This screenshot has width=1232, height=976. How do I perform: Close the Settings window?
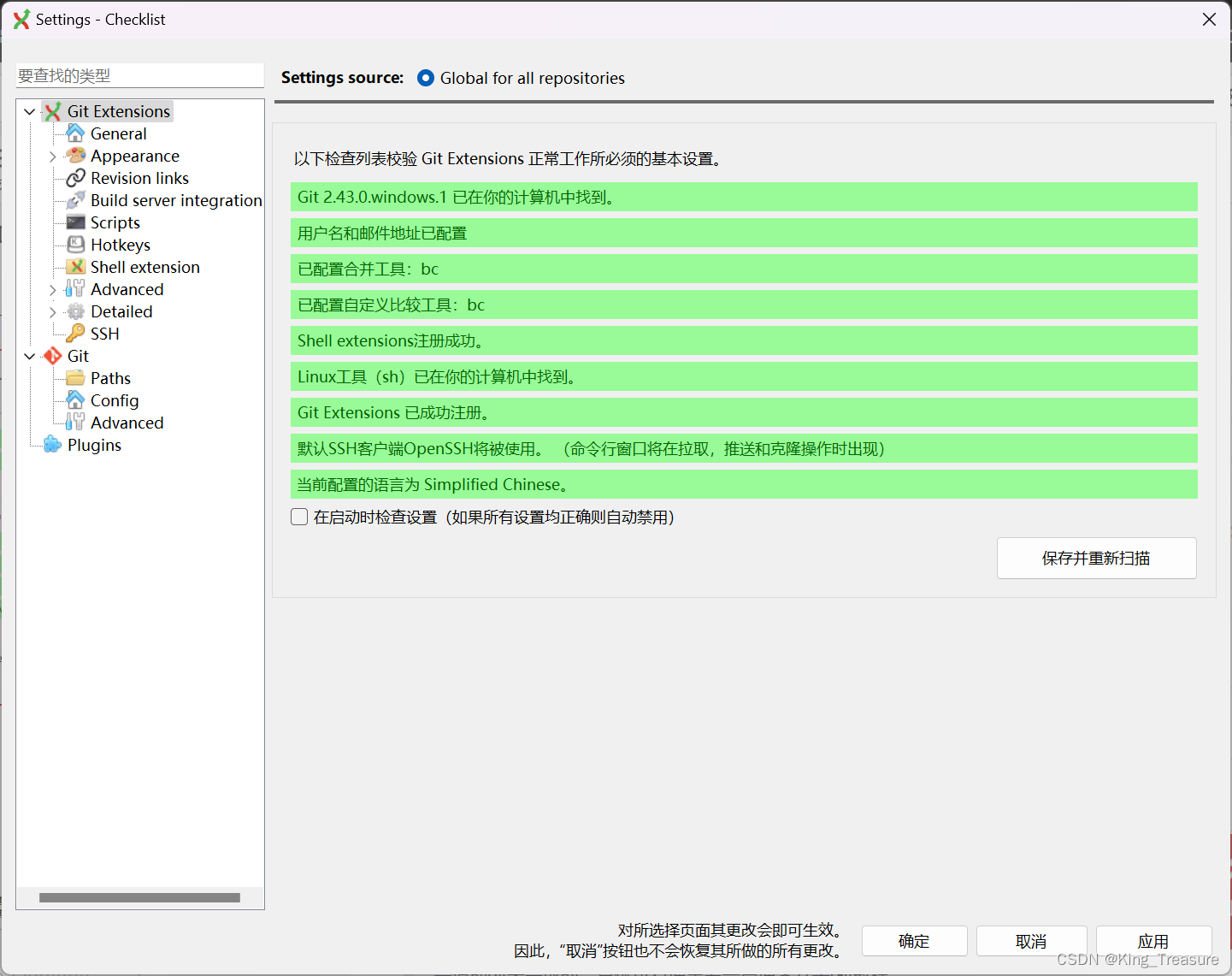click(1209, 19)
